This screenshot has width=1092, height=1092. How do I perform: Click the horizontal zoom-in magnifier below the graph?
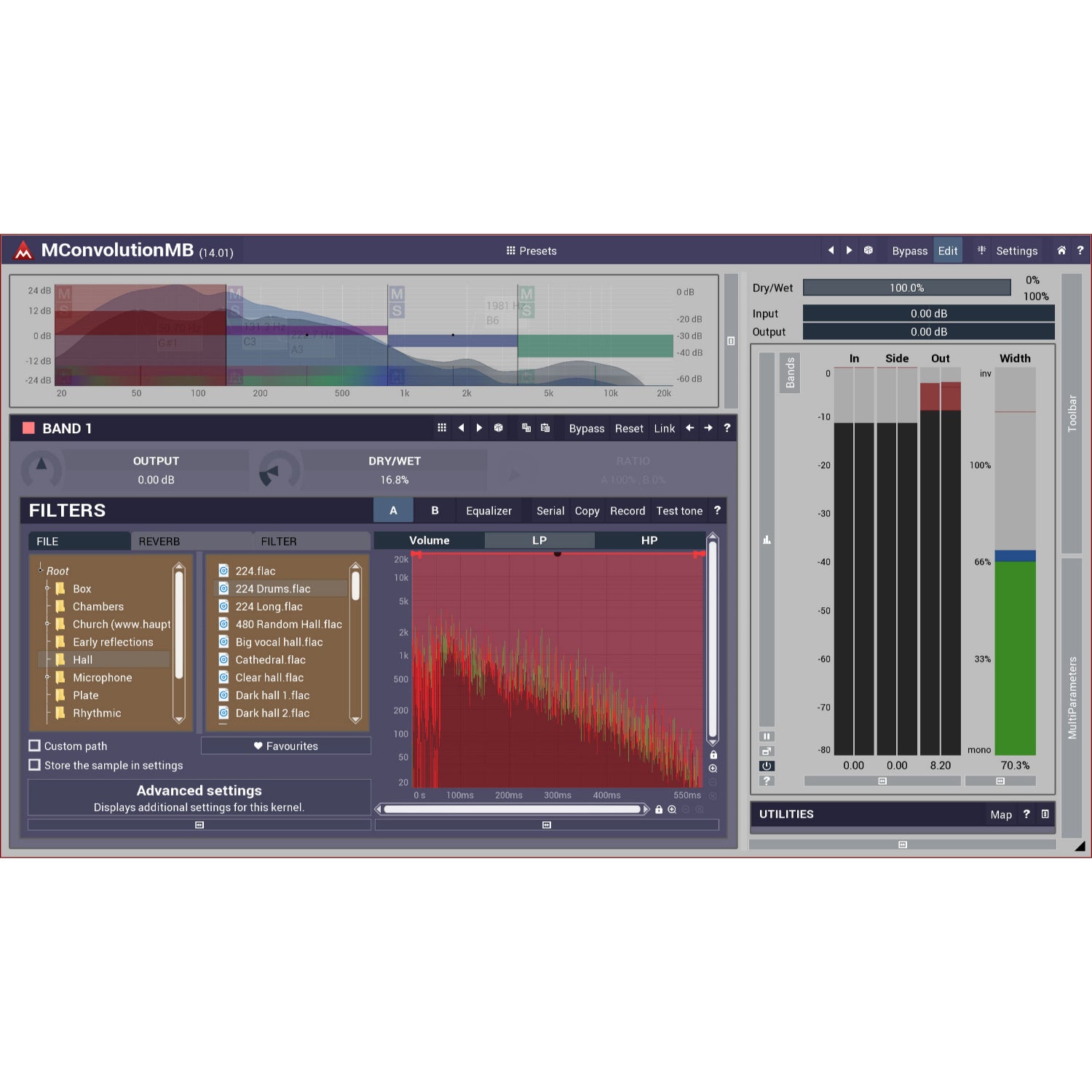pos(672,810)
